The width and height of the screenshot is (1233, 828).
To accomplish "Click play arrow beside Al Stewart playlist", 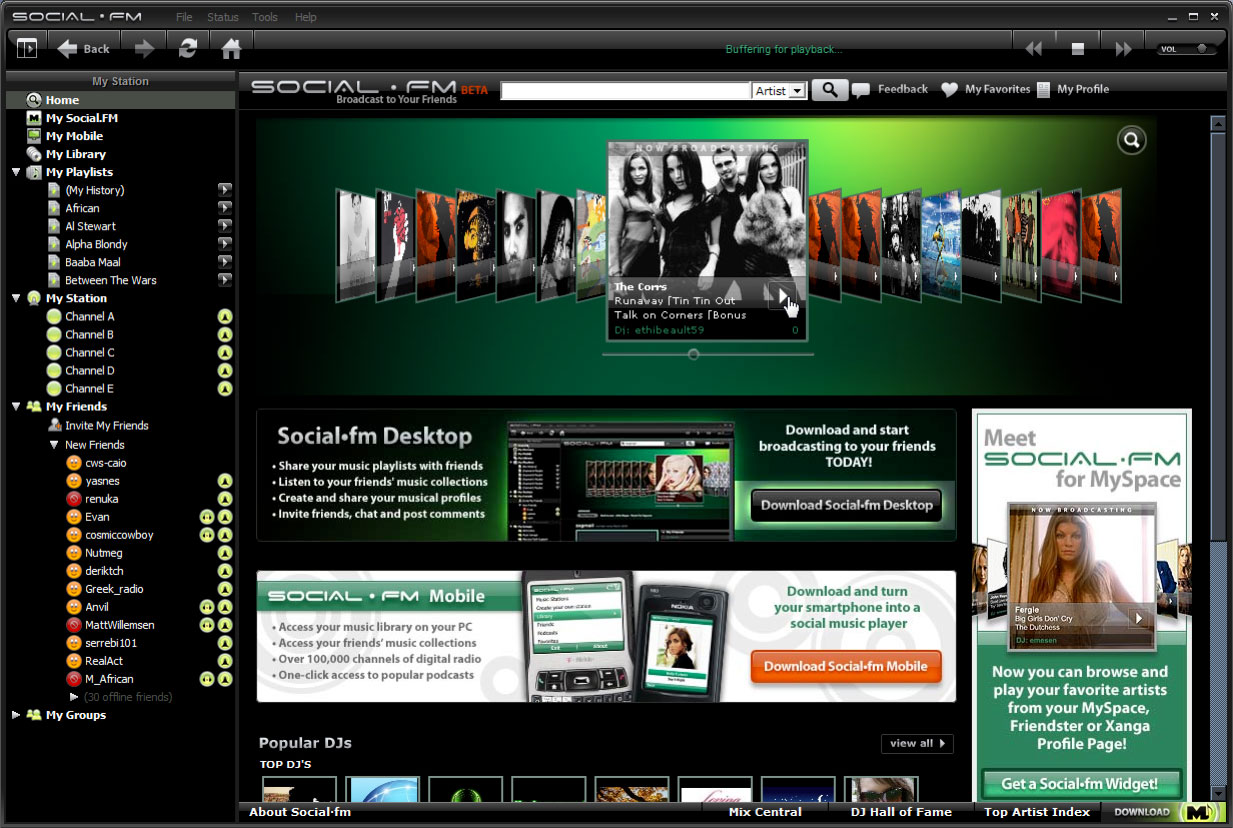I will pyautogui.click(x=225, y=226).
